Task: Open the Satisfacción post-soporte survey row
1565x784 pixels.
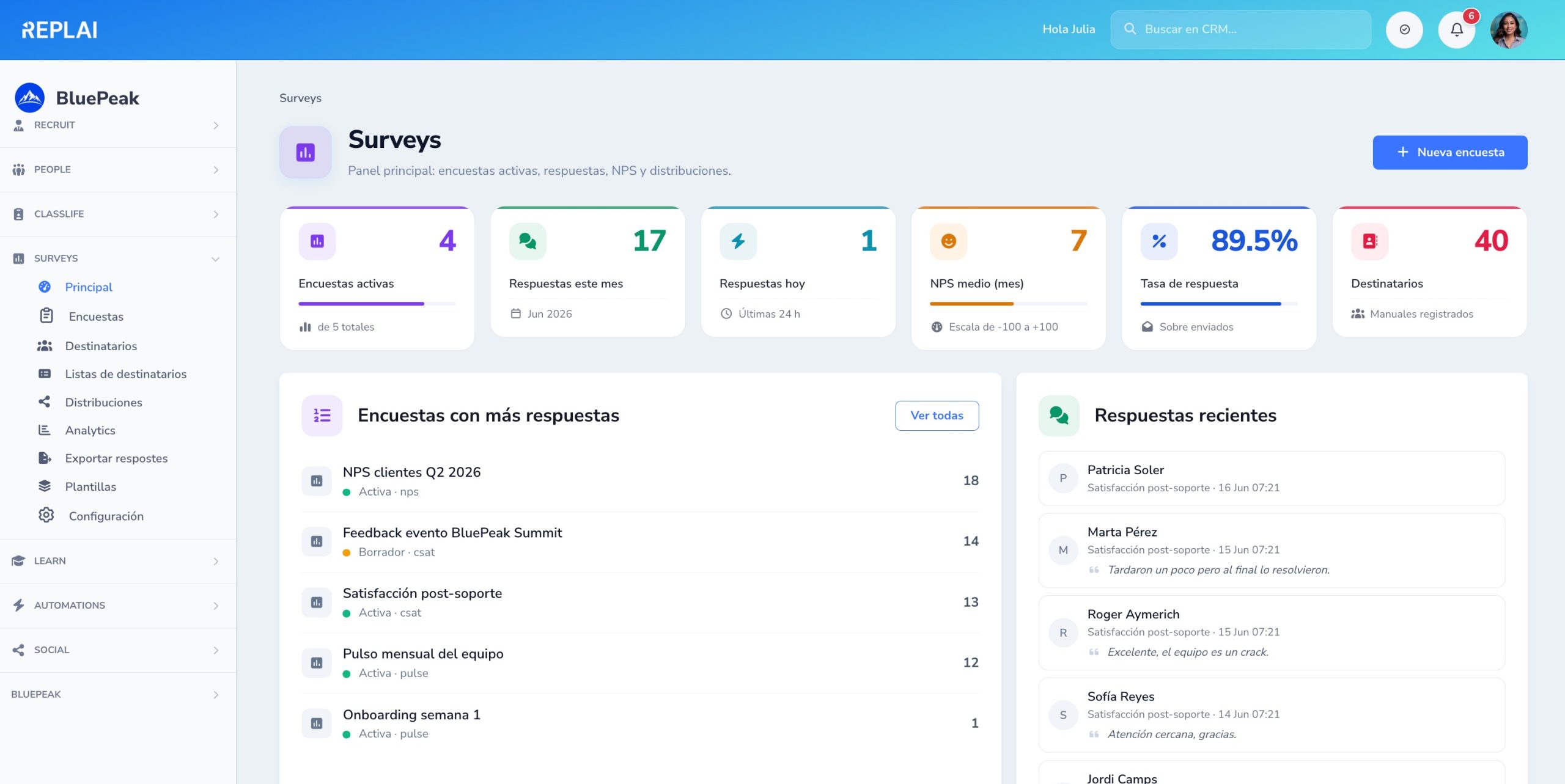Action: click(640, 602)
